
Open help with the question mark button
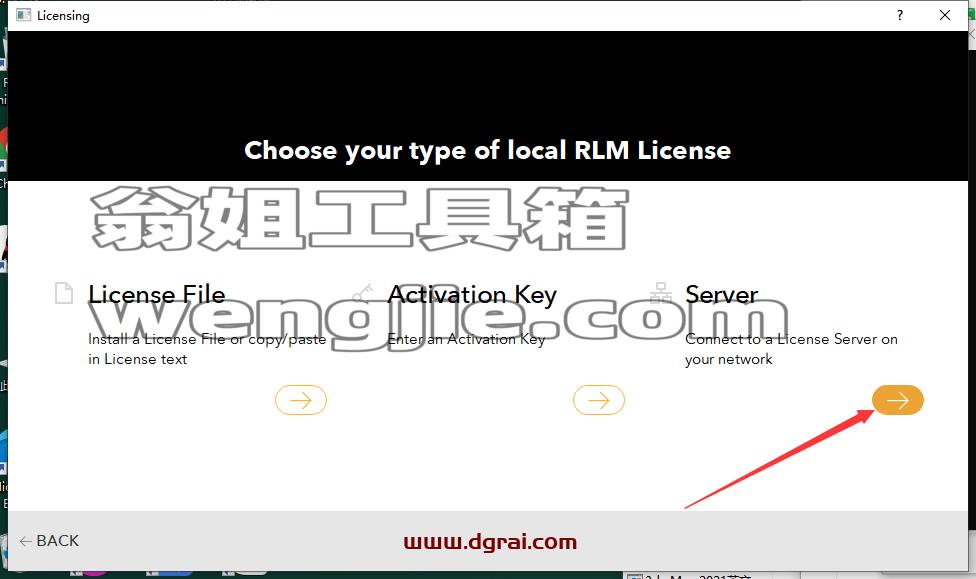(x=900, y=15)
